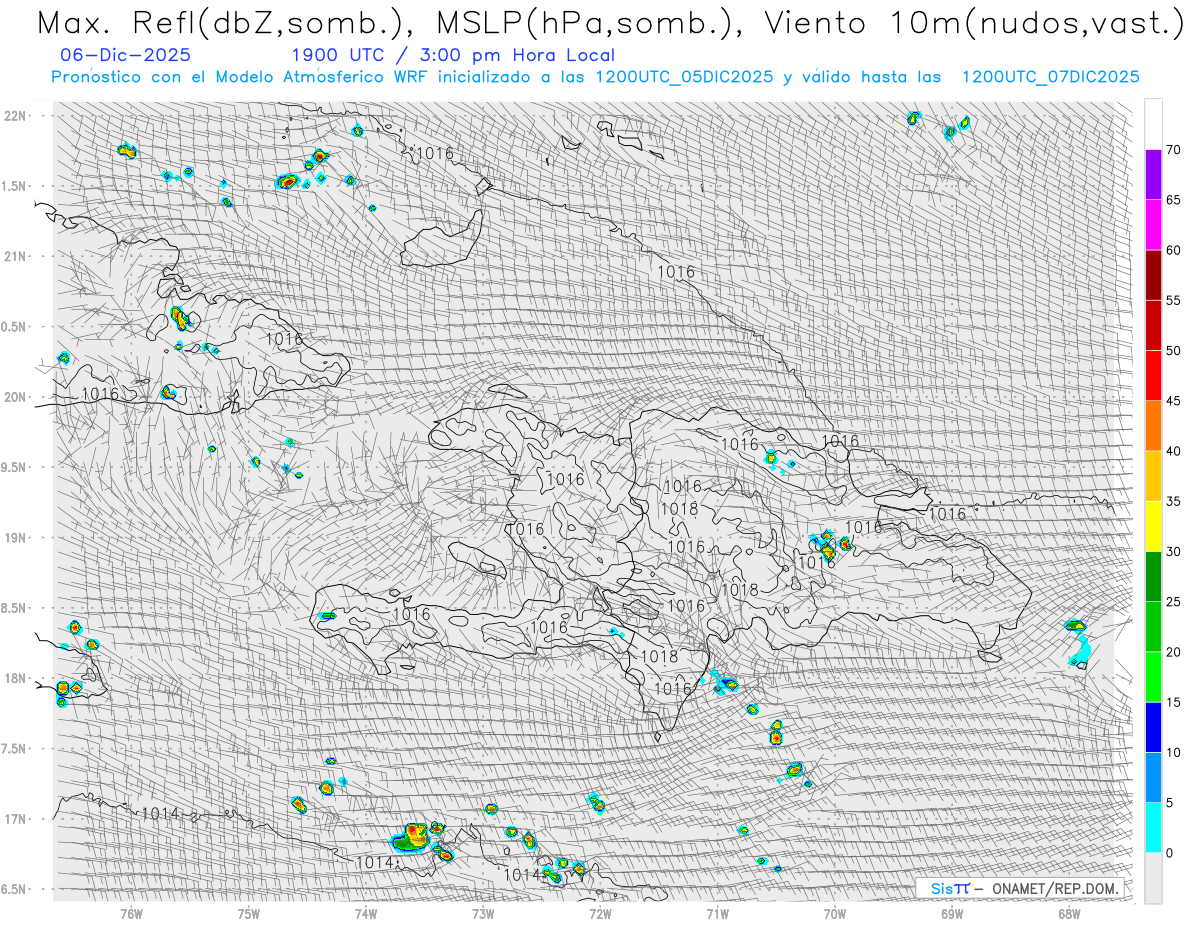The image size is (1200, 927).
Task: Click the '21N' latitude axis label
Action: 17,256
